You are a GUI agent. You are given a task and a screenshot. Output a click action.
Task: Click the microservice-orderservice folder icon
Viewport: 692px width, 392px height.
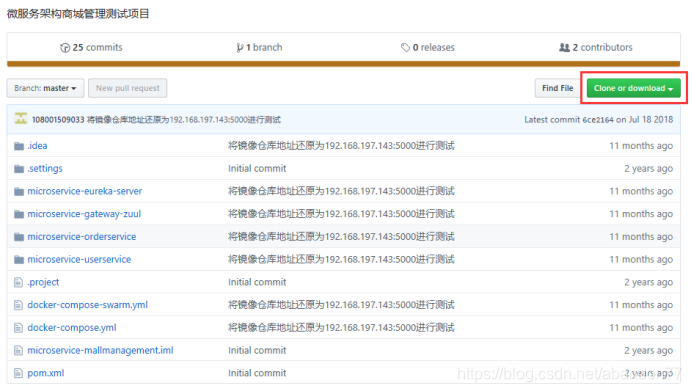pos(19,237)
